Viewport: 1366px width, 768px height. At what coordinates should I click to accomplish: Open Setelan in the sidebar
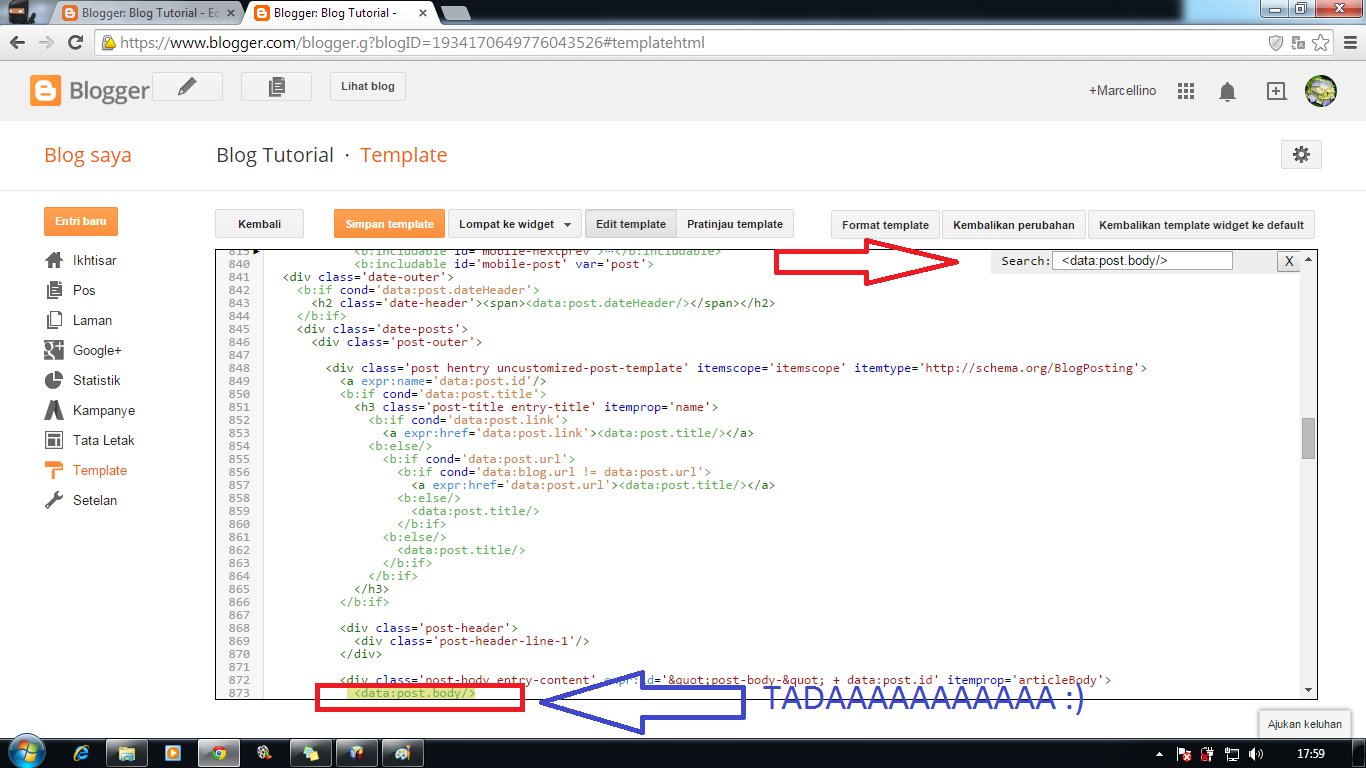coord(95,500)
